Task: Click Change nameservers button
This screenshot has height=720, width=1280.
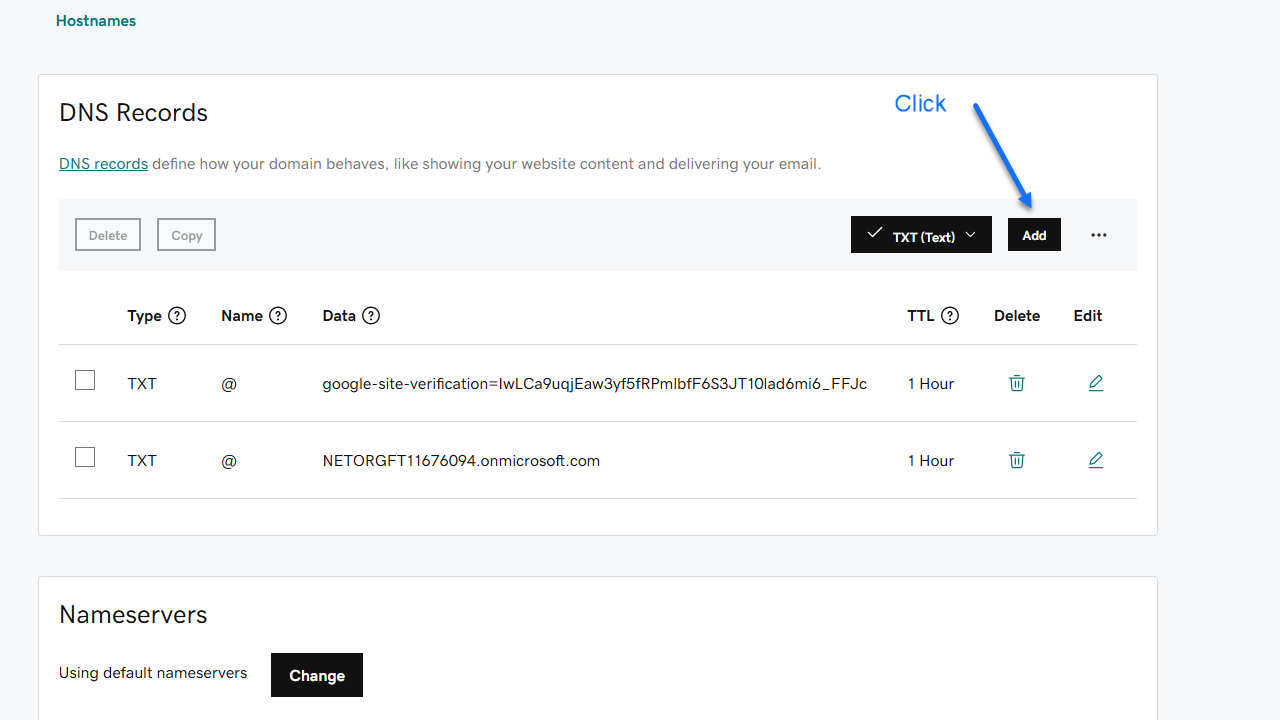Action: click(317, 675)
